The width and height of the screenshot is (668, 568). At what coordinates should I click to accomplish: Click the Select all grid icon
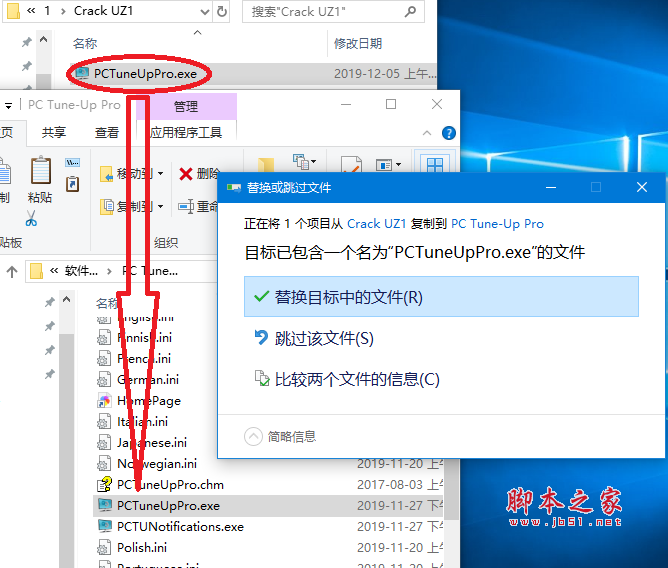pyautogui.click(x=435, y=163)
